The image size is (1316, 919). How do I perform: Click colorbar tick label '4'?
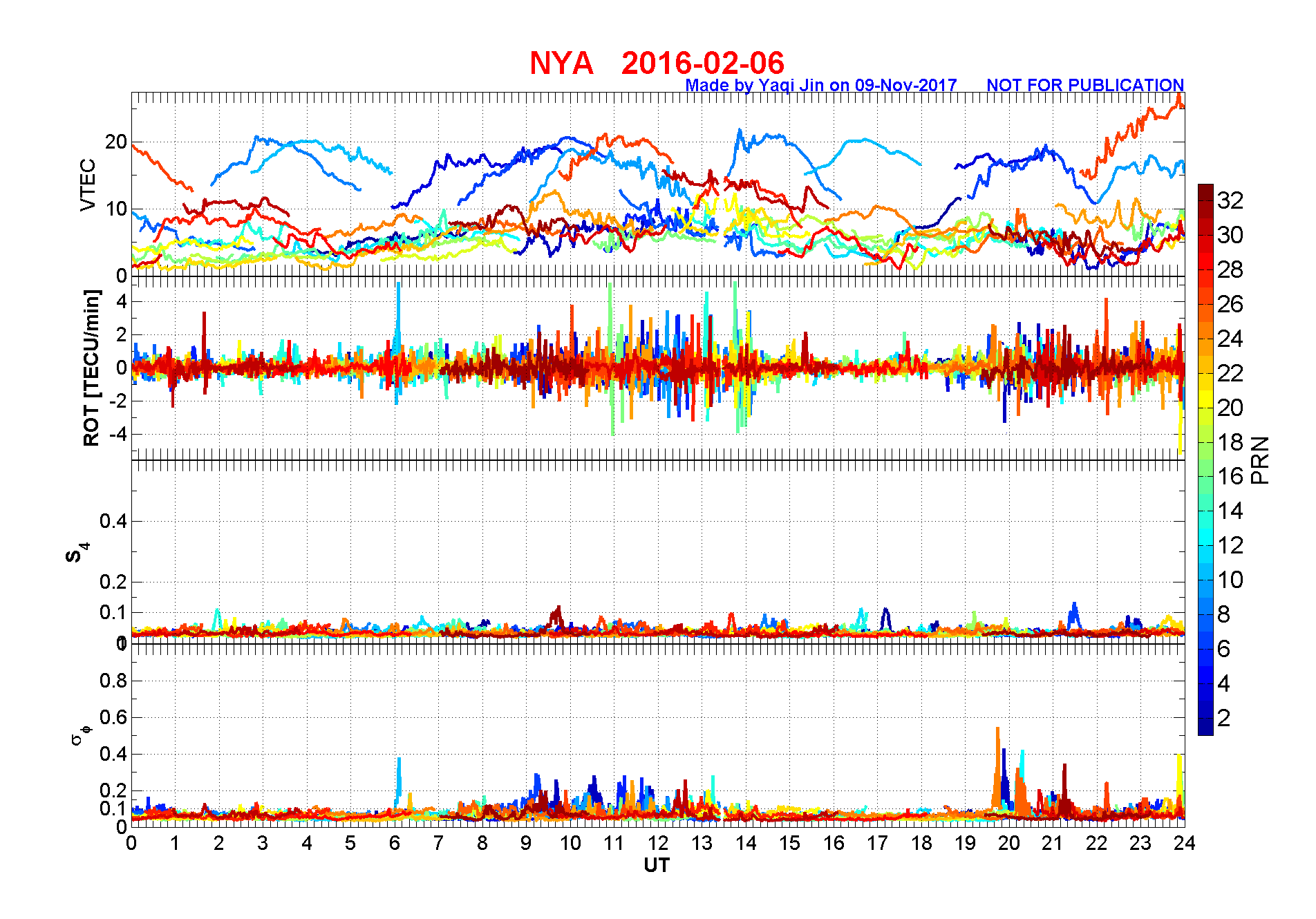point(1223,683)
